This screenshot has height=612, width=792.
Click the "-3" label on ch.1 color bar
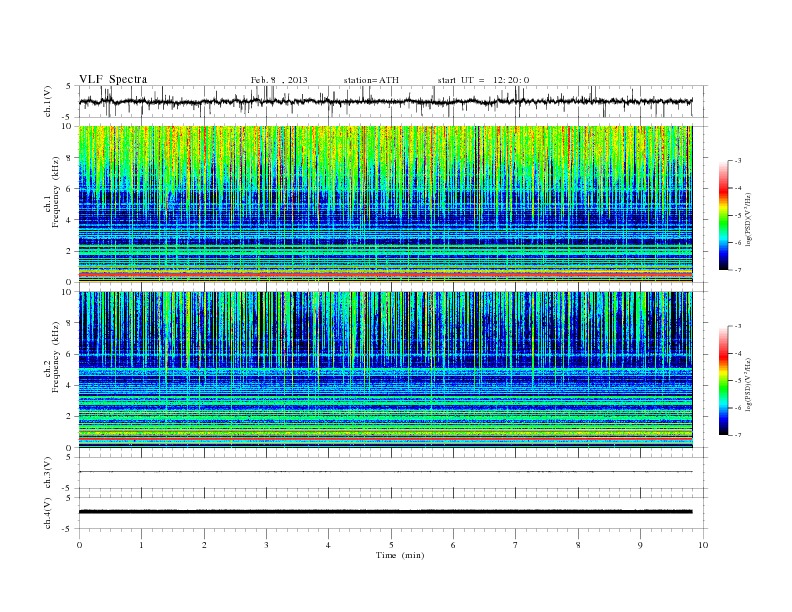737,161
